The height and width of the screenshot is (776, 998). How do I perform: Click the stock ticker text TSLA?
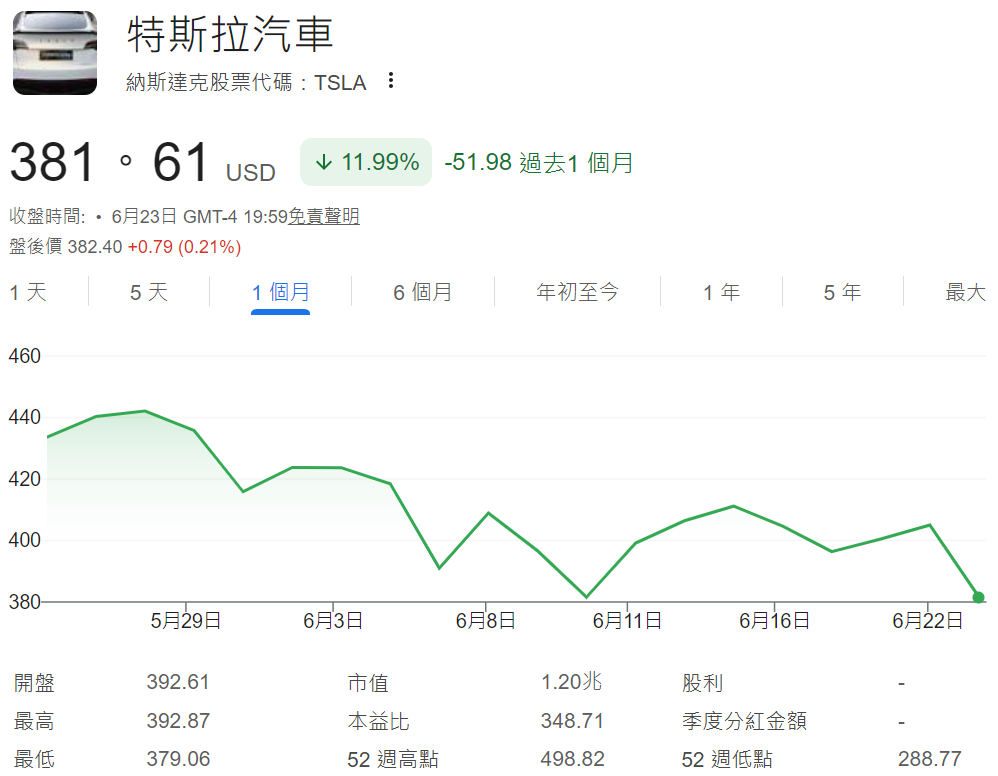pos(340,83)
